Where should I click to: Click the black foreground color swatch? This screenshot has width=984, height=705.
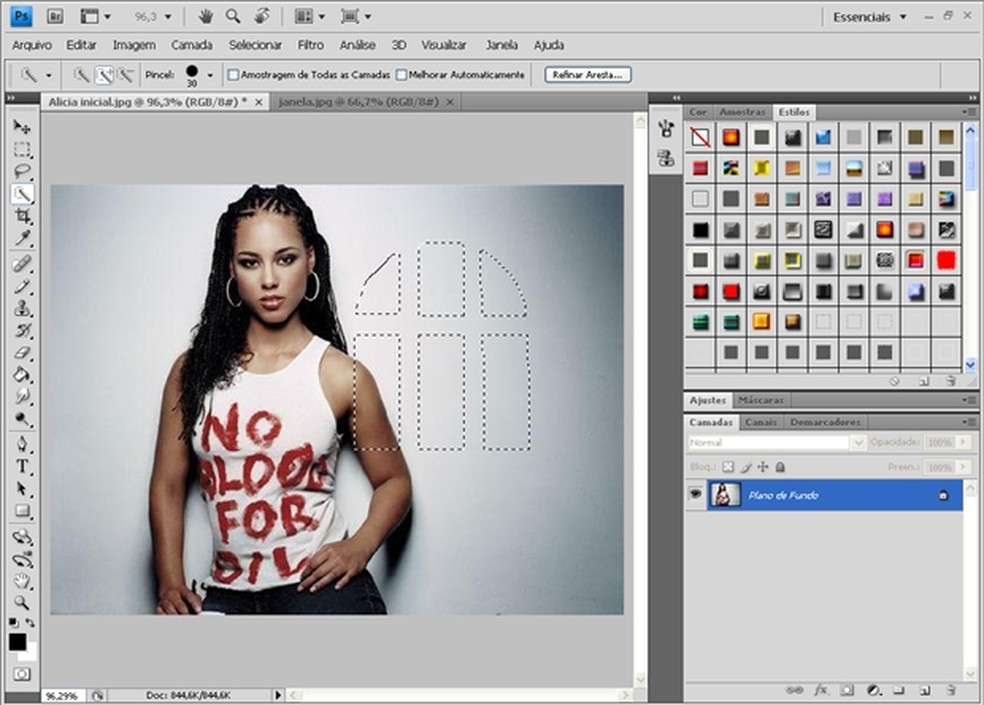(18, 642)
